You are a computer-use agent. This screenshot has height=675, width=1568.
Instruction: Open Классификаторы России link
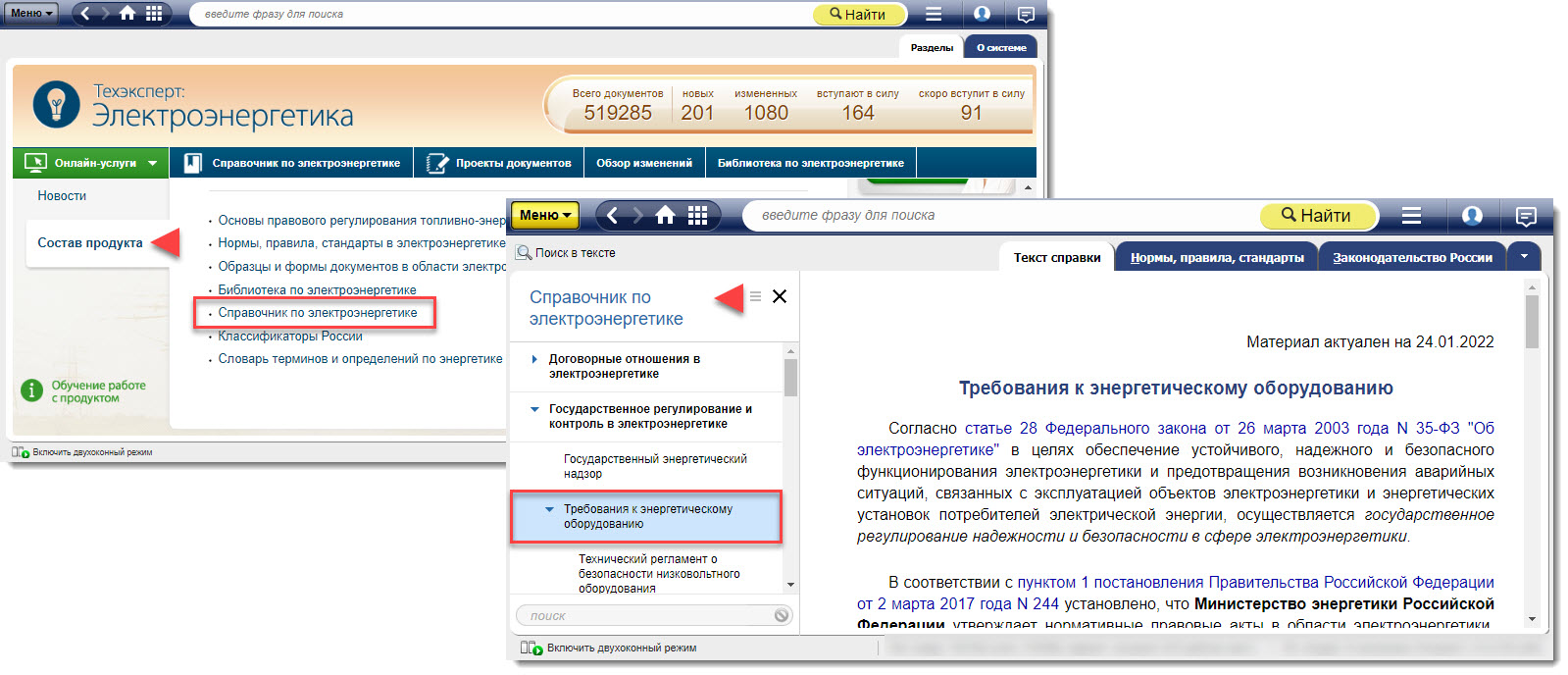coord(290,336)
